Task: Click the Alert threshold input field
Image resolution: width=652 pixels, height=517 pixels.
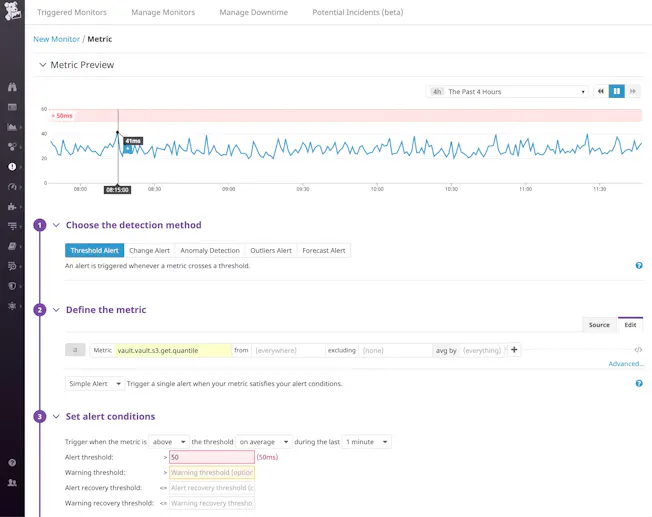Action: click(x=211, y=457)
